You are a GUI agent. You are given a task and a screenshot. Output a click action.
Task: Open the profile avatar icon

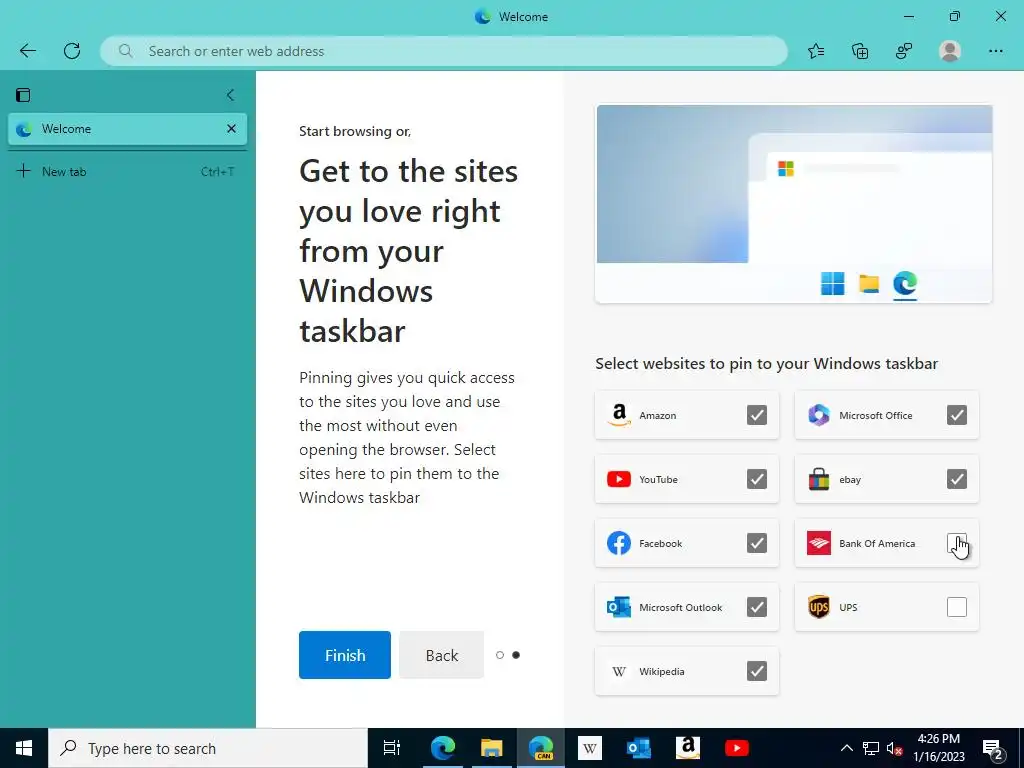950,51
